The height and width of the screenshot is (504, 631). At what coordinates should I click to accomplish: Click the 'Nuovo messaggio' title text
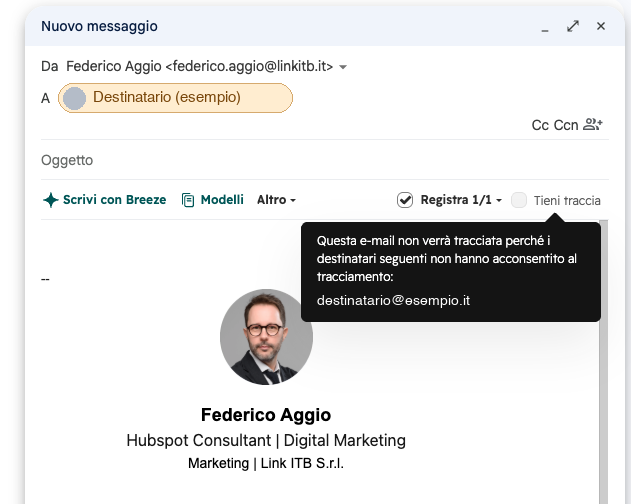coord(99,26)
